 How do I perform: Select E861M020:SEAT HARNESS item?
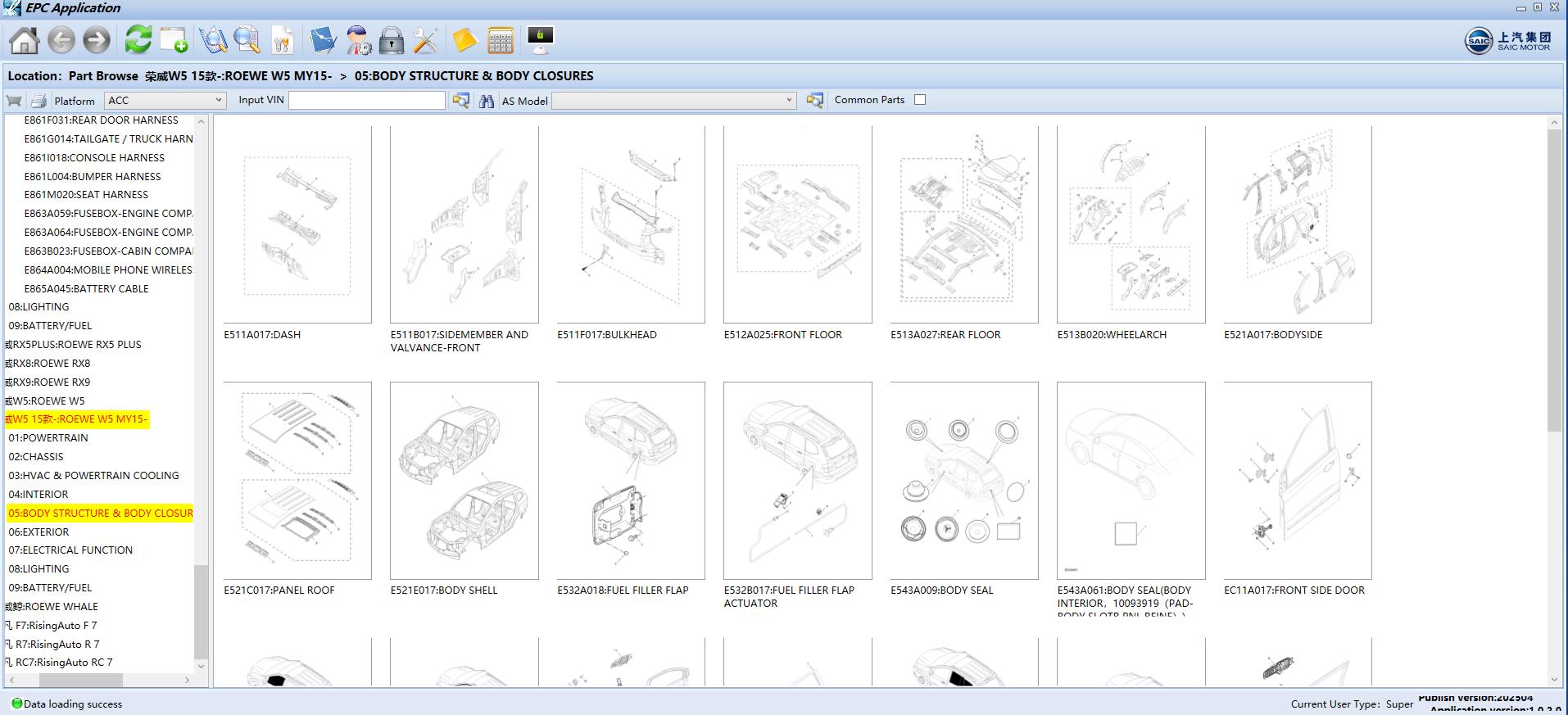86,195
